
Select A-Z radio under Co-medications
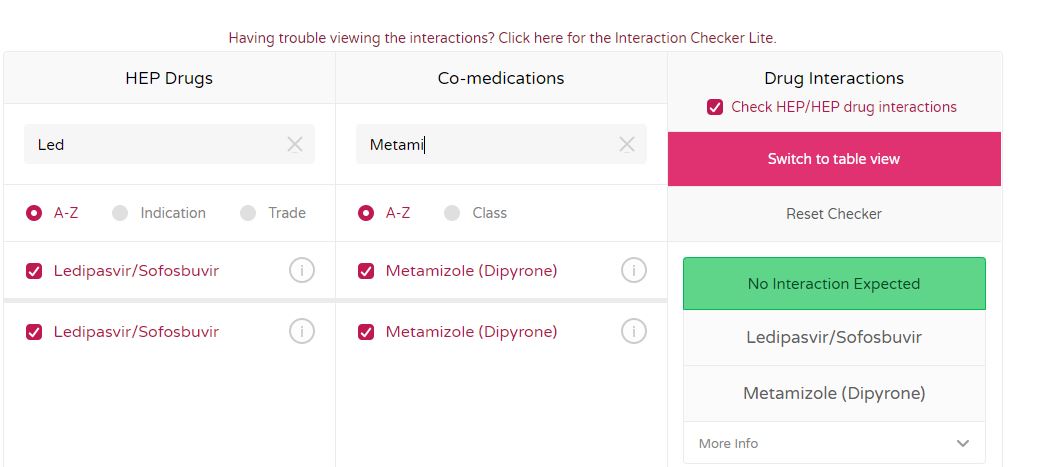pyautogui.click(x=366, y=213)
